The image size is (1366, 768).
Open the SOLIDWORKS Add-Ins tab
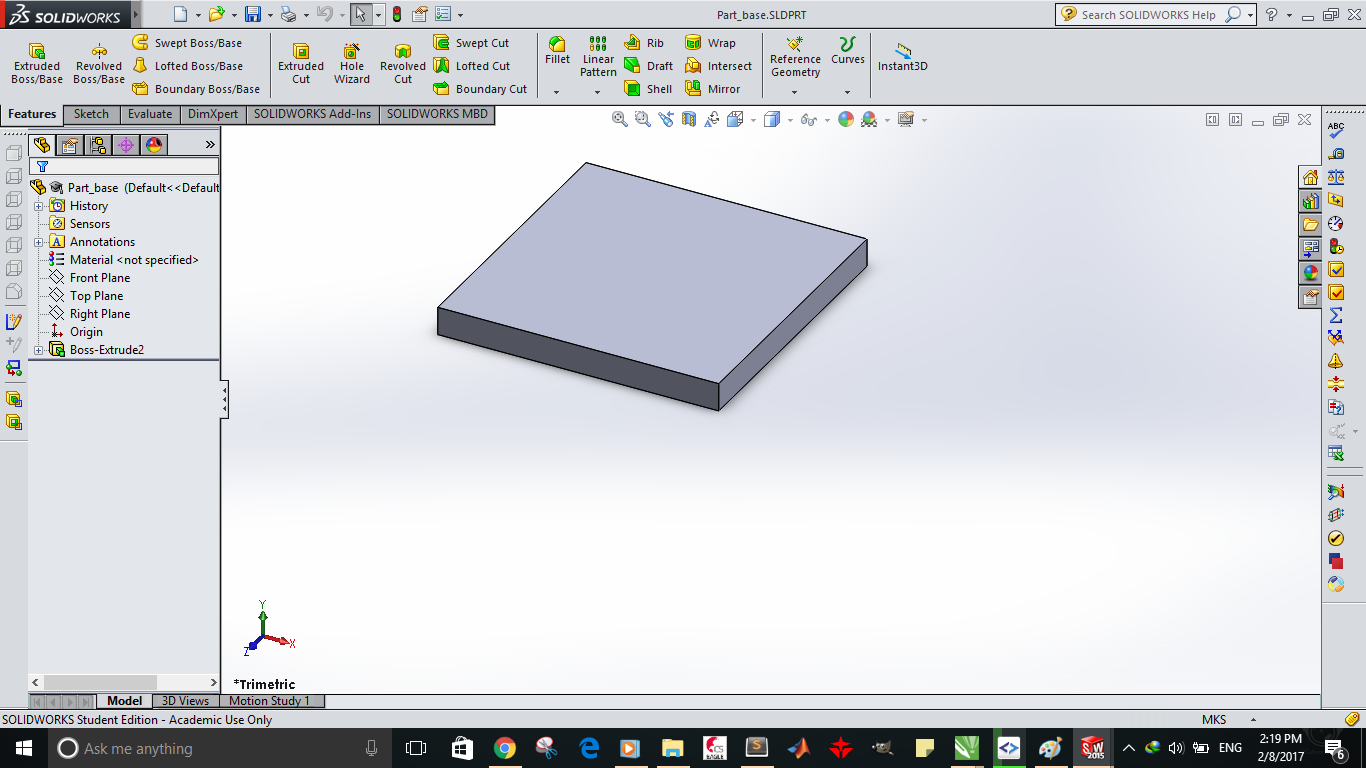pos(312,114)
